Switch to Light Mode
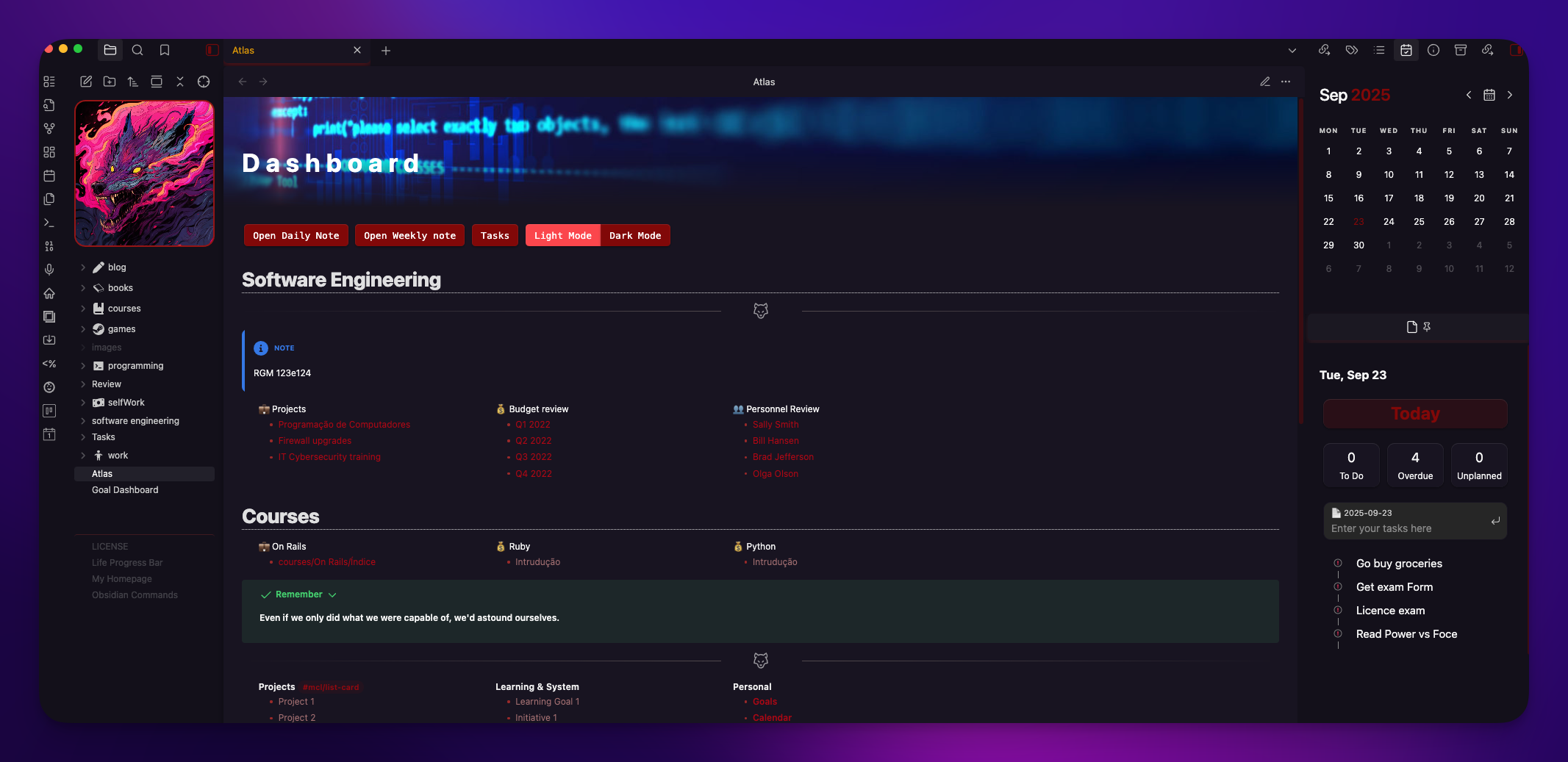This screenshot has height=762, width=1568. click(563, 235)
